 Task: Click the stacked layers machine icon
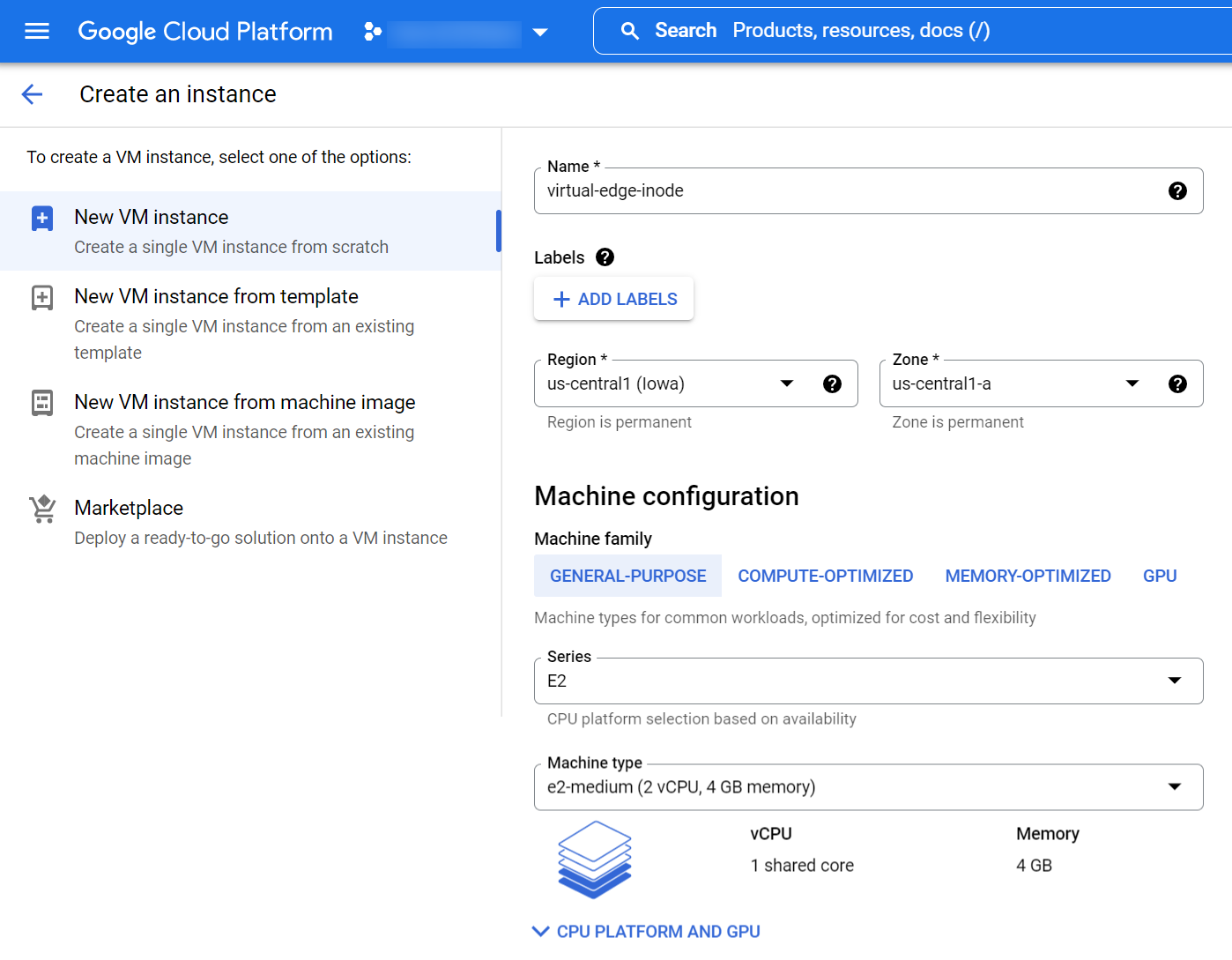click(595, 860)
